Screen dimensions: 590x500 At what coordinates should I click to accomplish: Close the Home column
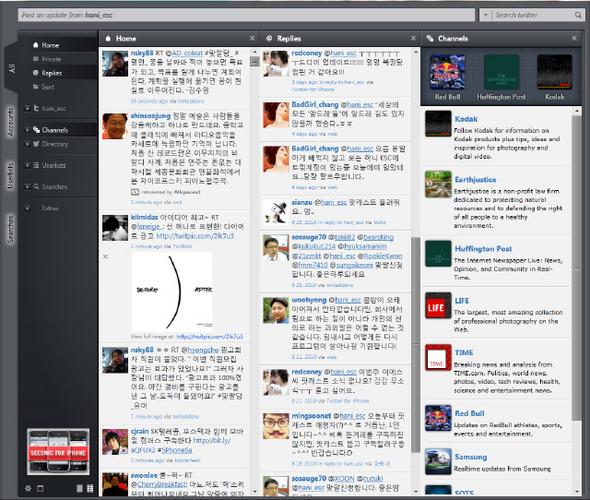click(252, 38)
